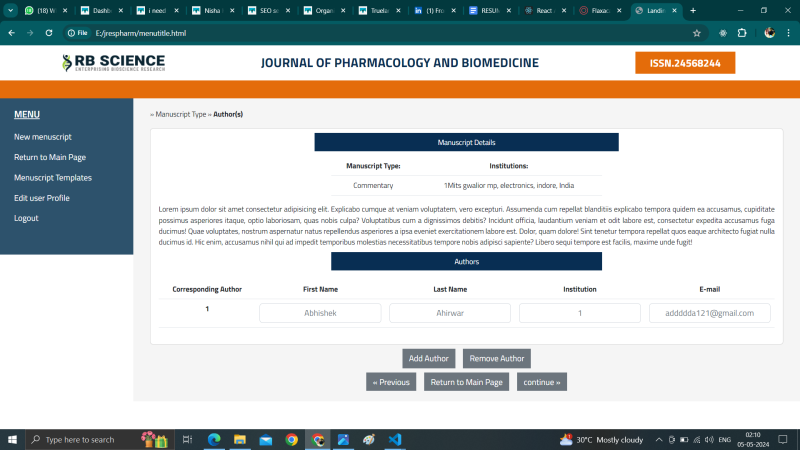Open New manuscript from the sidebar menu
The image size is (800, 450).
tap(42, 137)
